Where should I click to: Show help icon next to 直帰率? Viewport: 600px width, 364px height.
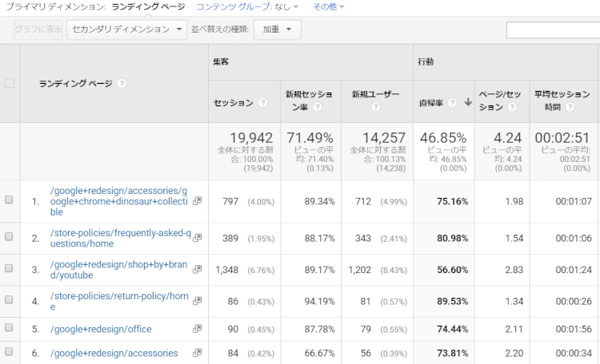point(452,103)
